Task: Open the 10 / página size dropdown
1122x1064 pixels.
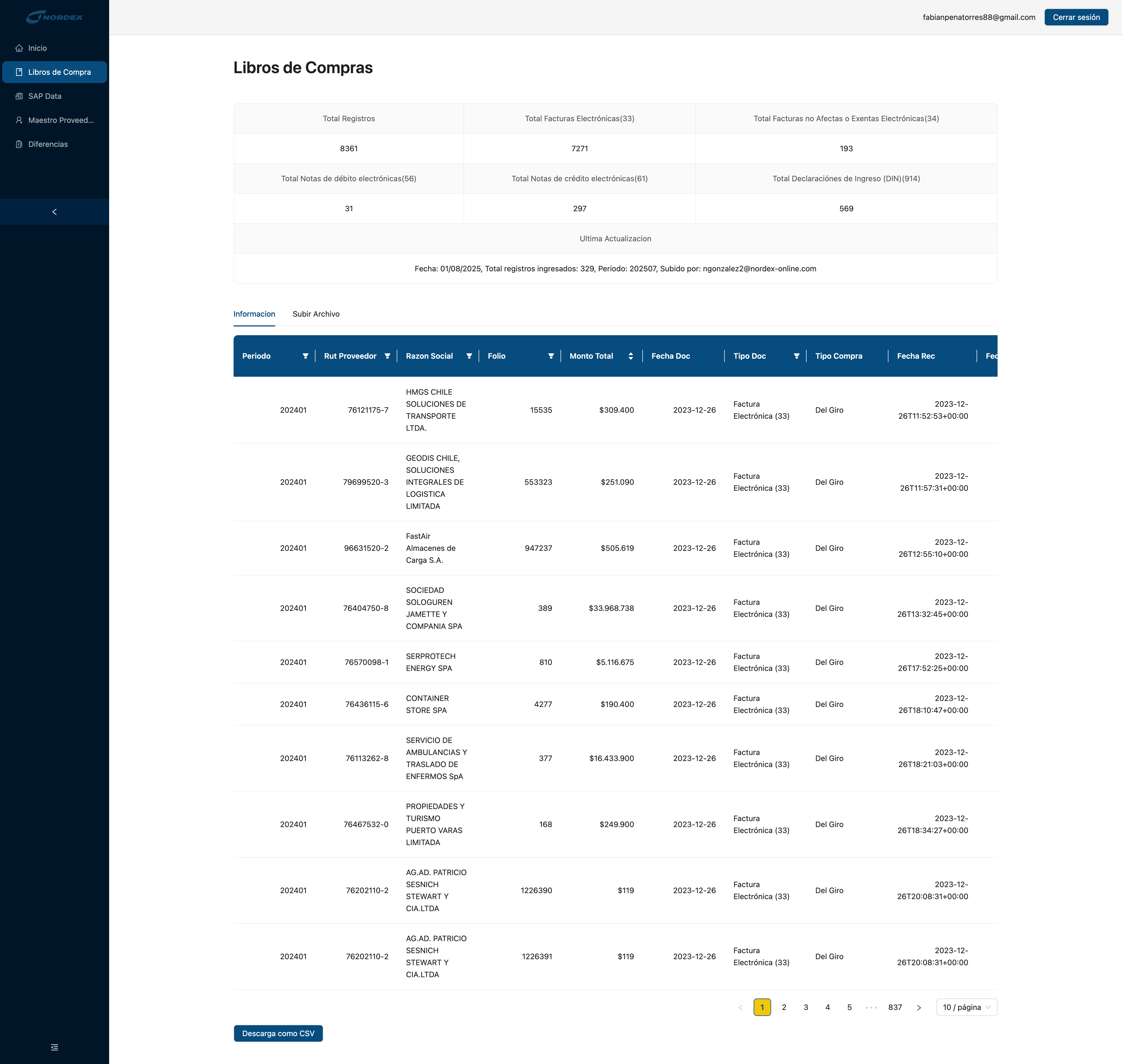Action: tap(966, 1007)
